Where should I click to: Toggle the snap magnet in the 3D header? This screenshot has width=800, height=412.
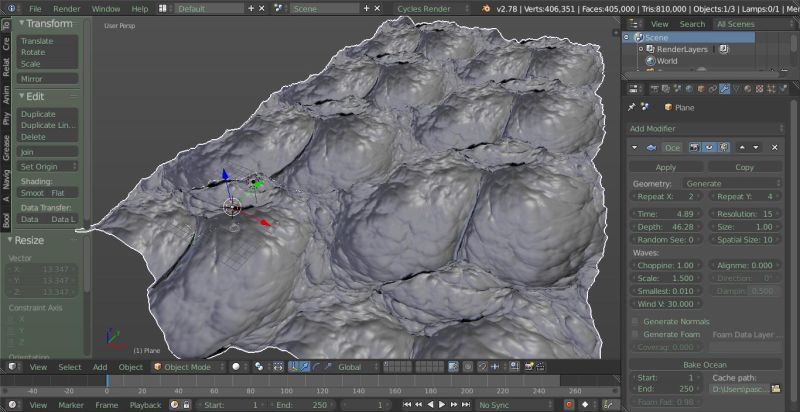[x=482, y=367]
